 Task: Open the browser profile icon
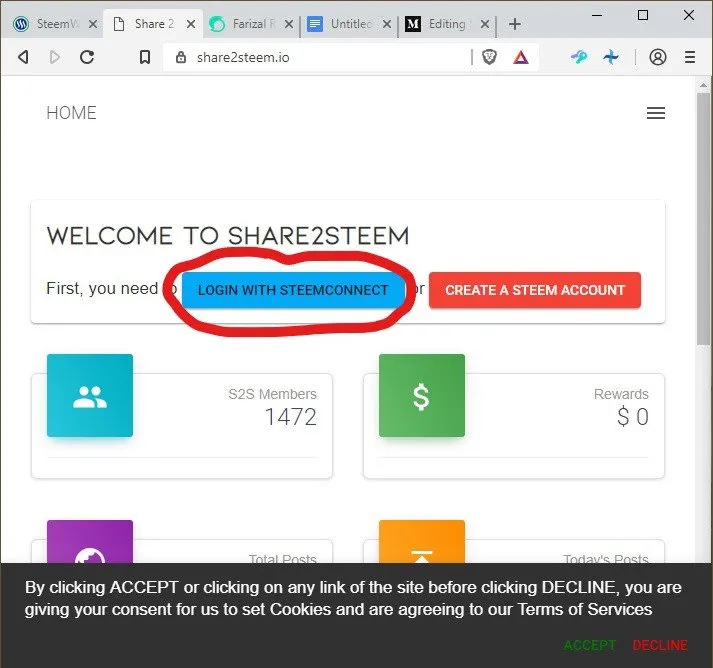(658, 57)
